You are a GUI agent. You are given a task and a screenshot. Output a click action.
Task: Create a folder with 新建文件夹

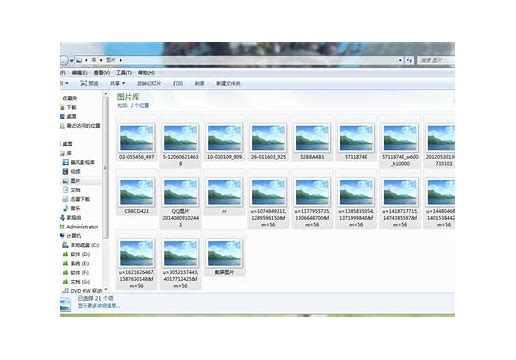point(228,83)
